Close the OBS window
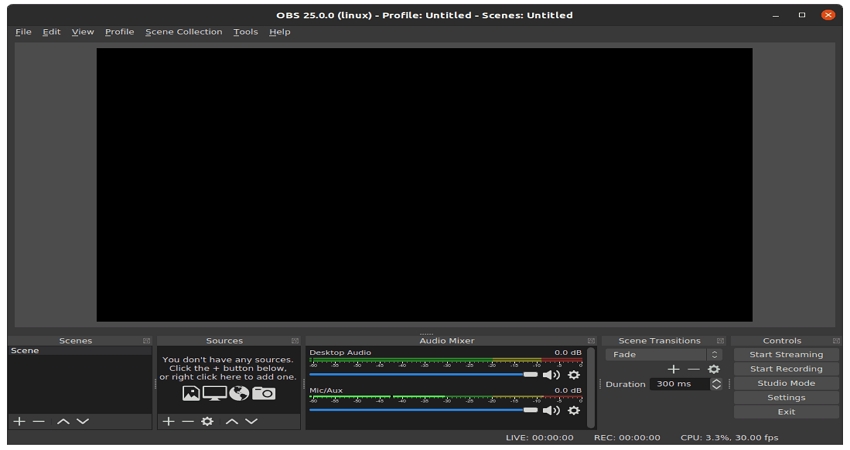The width and height of the screenshot is (850, 450). click(x=828, y=15)
